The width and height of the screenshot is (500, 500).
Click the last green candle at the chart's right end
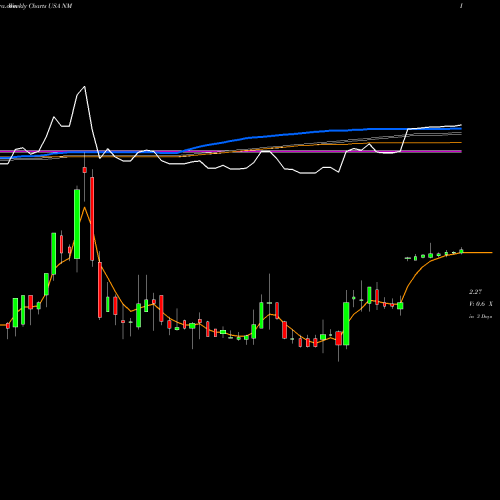[x=461, y=251]
